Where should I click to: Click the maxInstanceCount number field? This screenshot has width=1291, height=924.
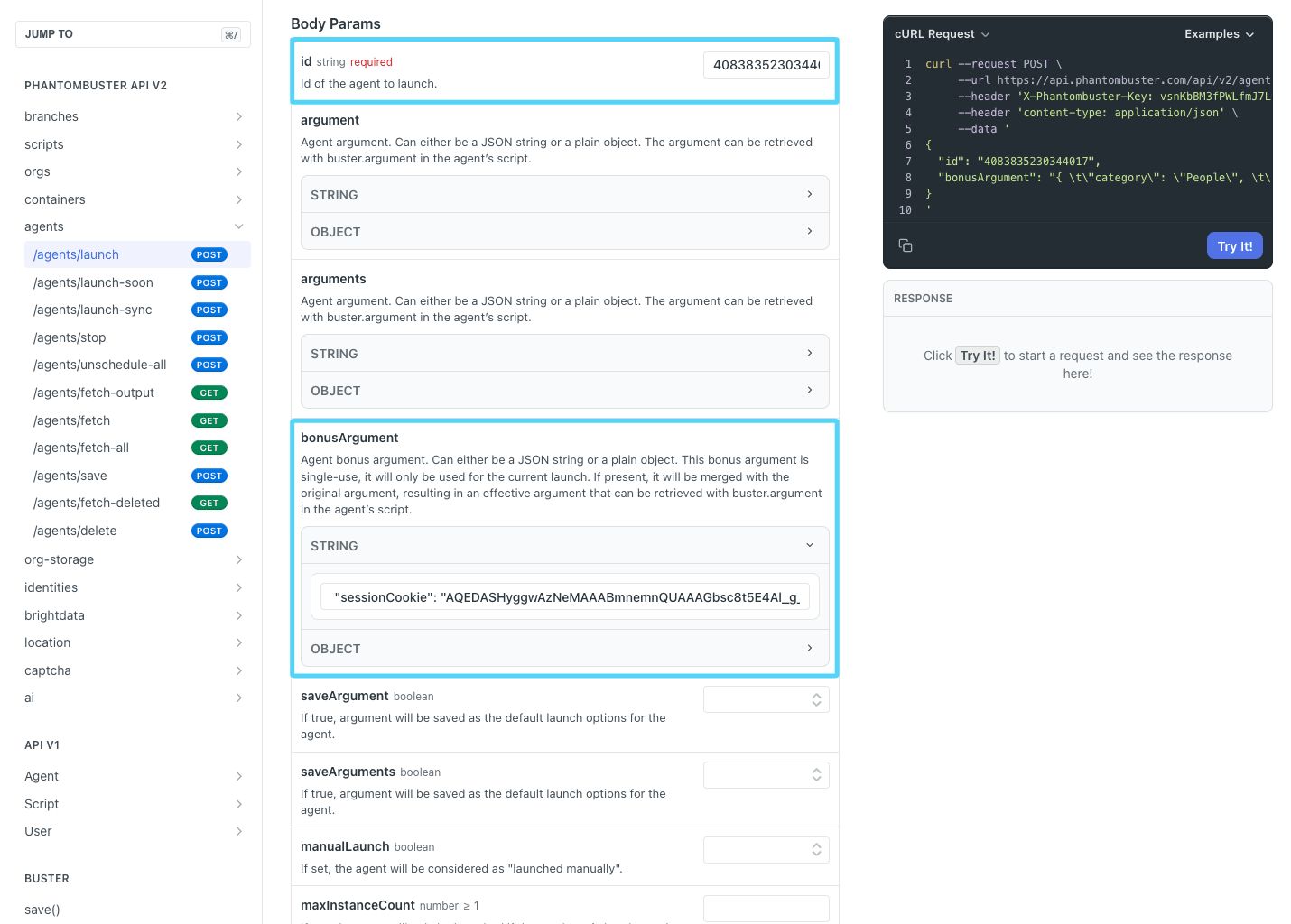(x=766, y=909)
